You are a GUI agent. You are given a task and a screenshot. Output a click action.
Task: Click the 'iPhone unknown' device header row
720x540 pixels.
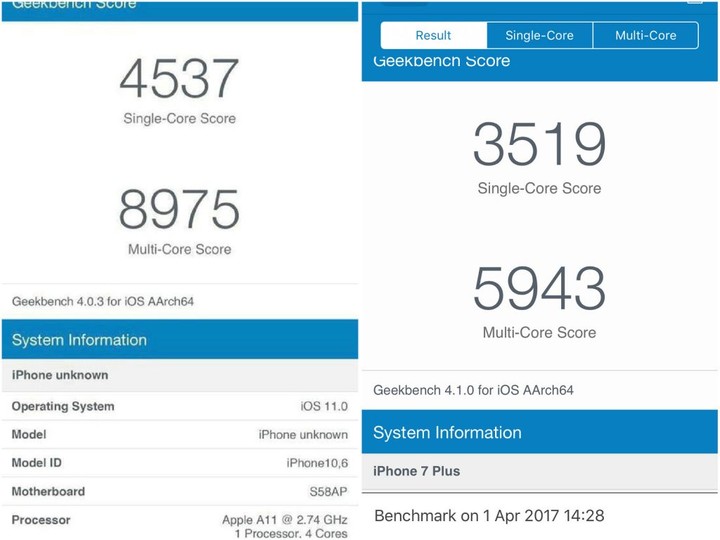(x=180, y=375)
